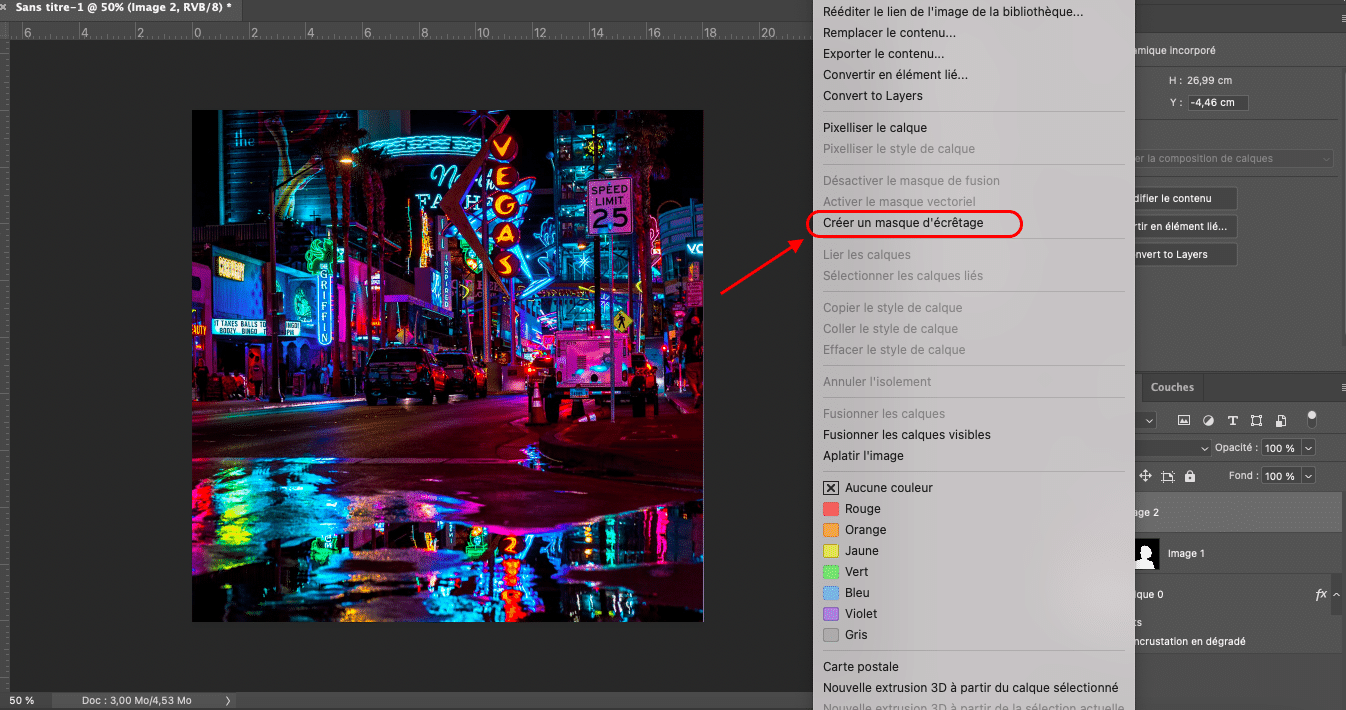Set layer color to Violet
Image resolution: width=1346 pixels, height=710 pixels.
[850, 614]
